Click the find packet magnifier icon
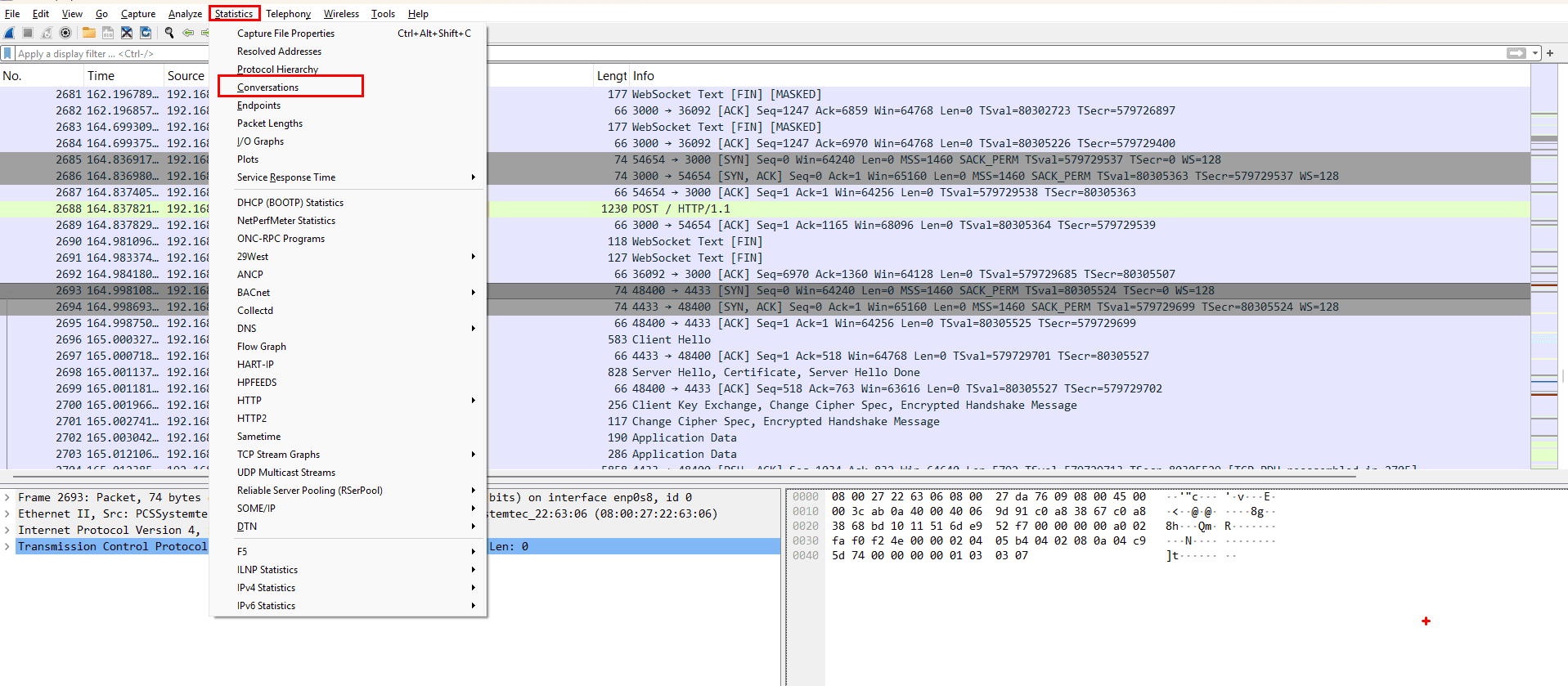Screen dimensions: 1568x686 tap(169, 33)
